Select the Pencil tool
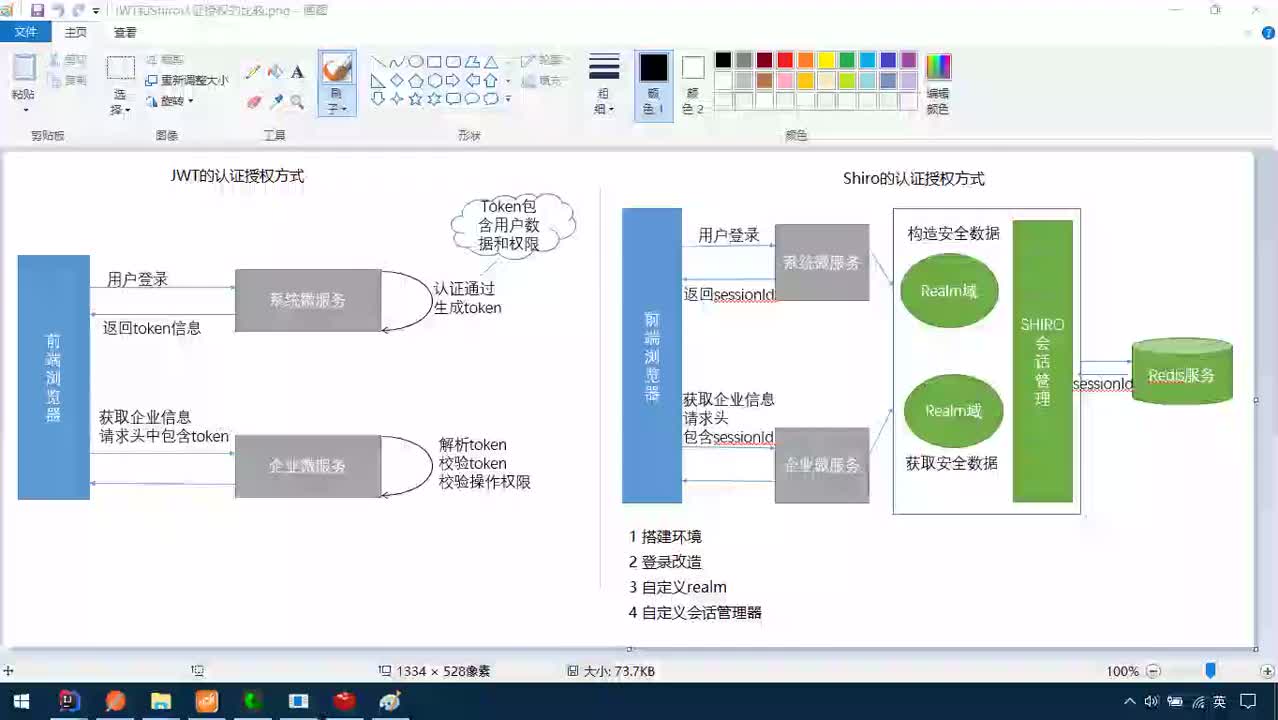1278x720 pixels. (253, 72)
